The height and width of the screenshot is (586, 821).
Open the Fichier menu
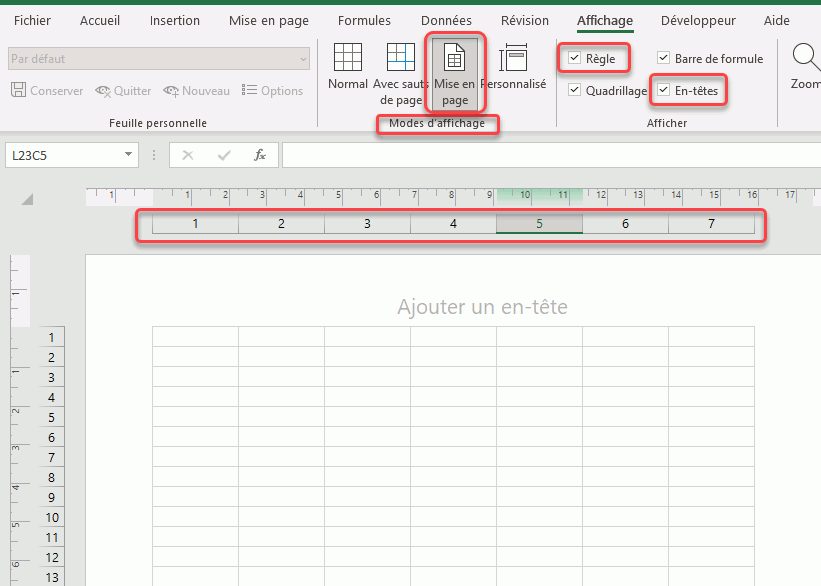point(33,21)
